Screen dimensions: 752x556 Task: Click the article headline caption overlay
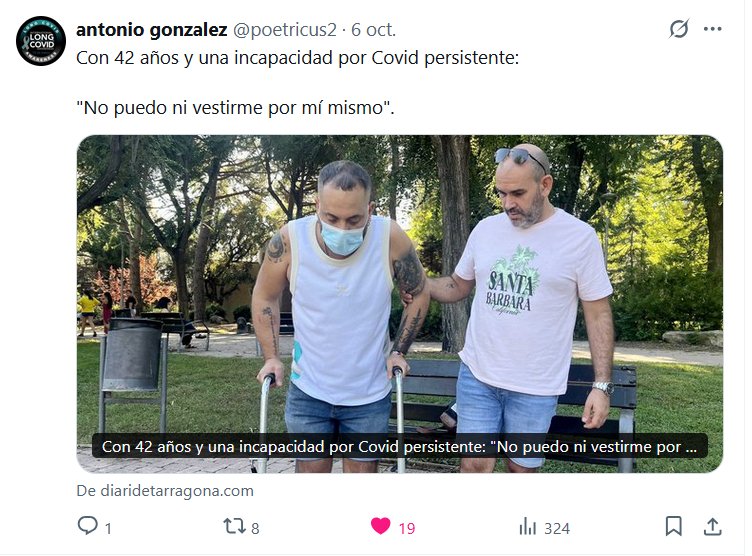[400, 447]
